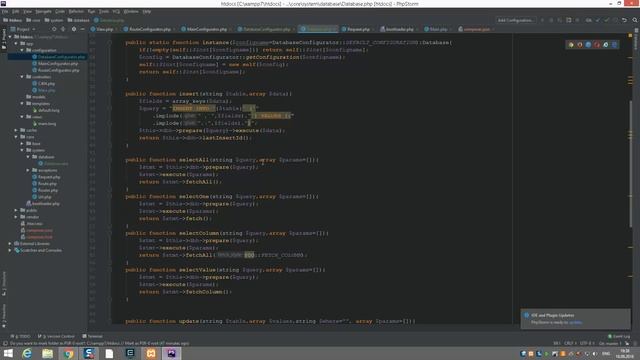Open in Opera from browser popup icons
The image size is (640, 360).
tap(597, 44)
